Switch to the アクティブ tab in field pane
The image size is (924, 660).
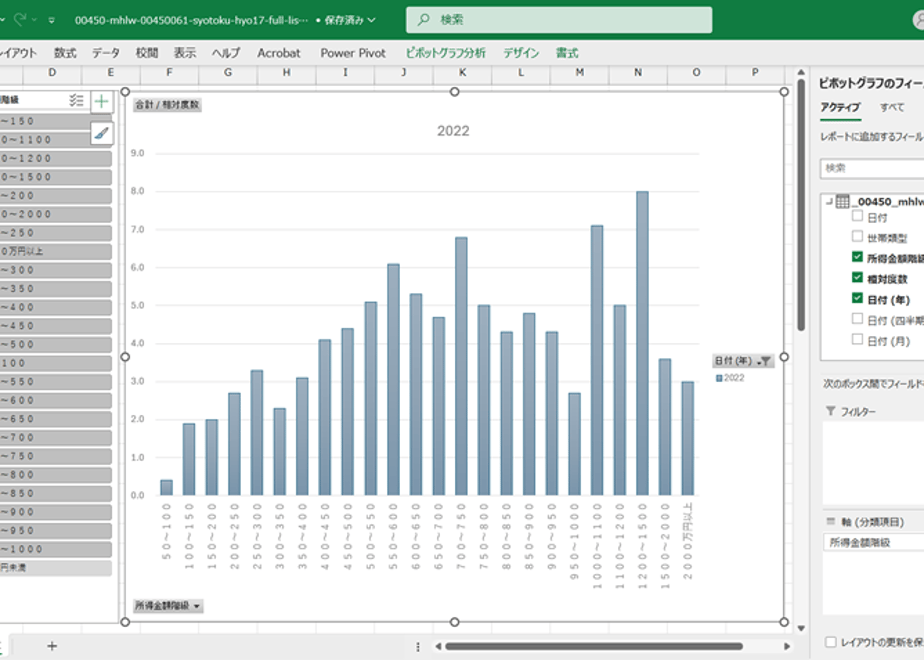click(840, 107)
